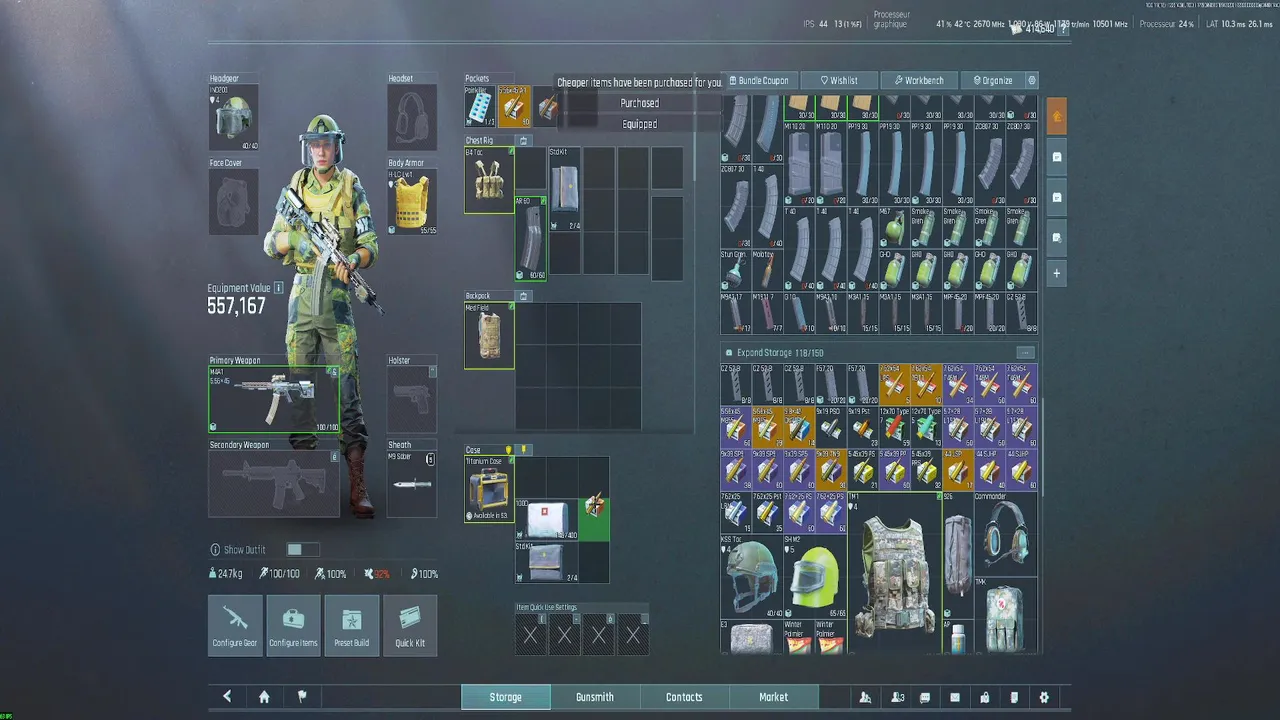Viewport: 1280px width, 720px height.
Task: Select the Molotov item in storage
Action: (767, 269)
